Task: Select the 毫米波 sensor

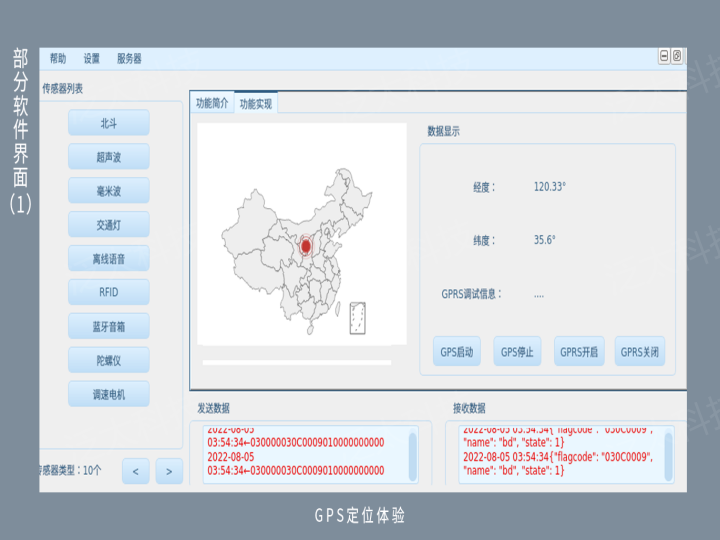Action: click(109, 191)
